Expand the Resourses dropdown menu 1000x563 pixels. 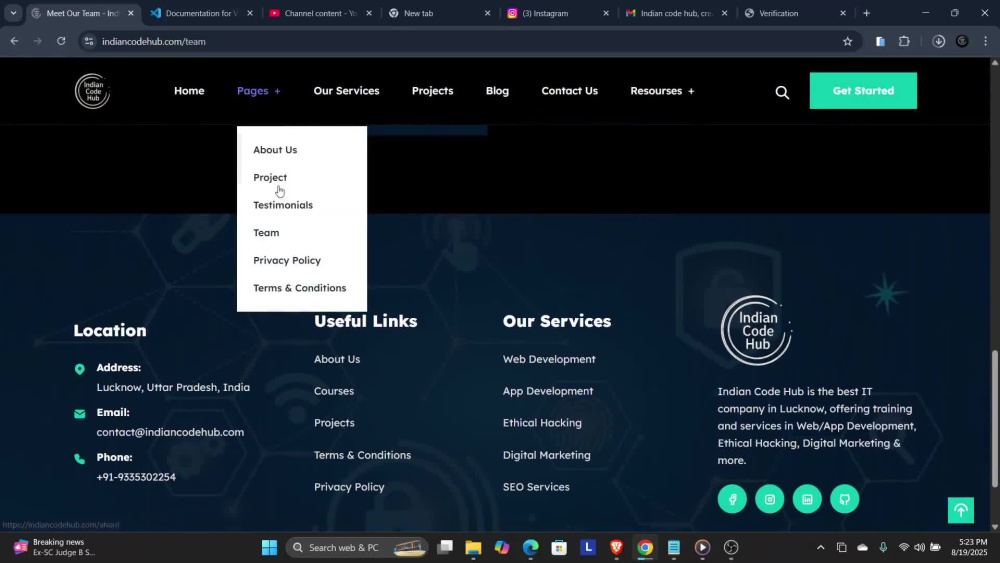click(662, 91)
